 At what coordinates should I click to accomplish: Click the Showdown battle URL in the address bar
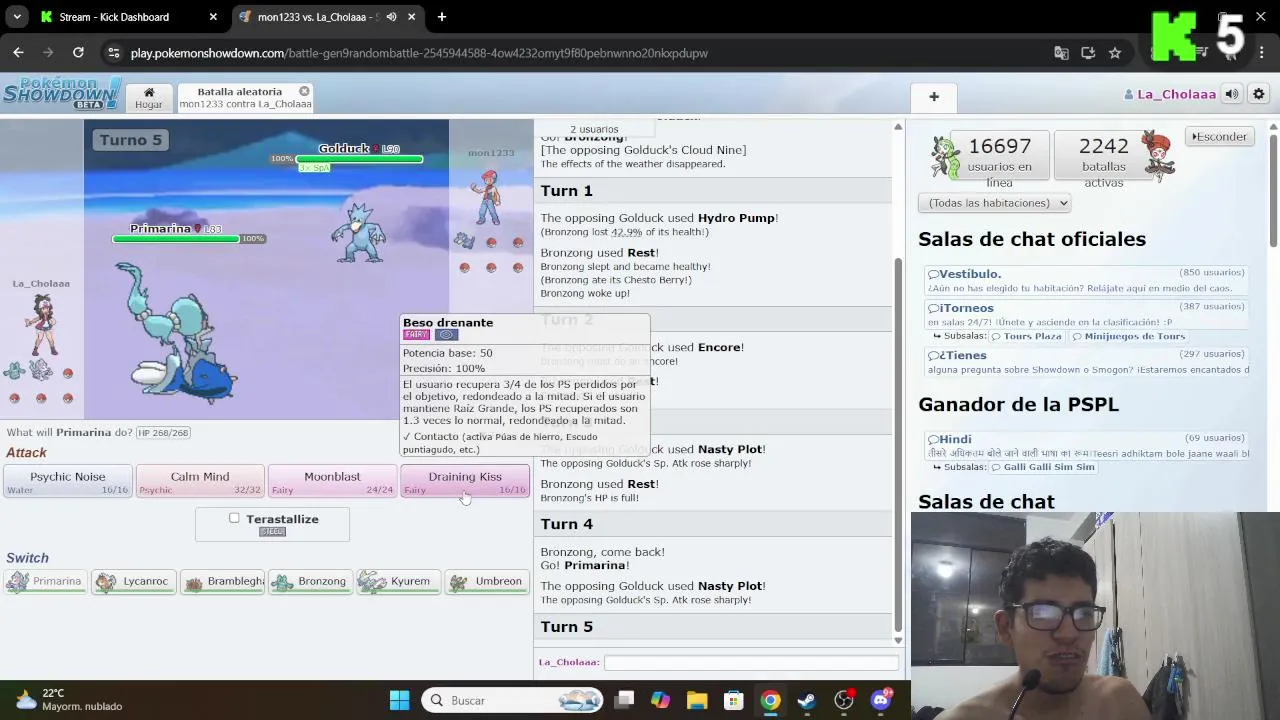(x=419, y=53)
